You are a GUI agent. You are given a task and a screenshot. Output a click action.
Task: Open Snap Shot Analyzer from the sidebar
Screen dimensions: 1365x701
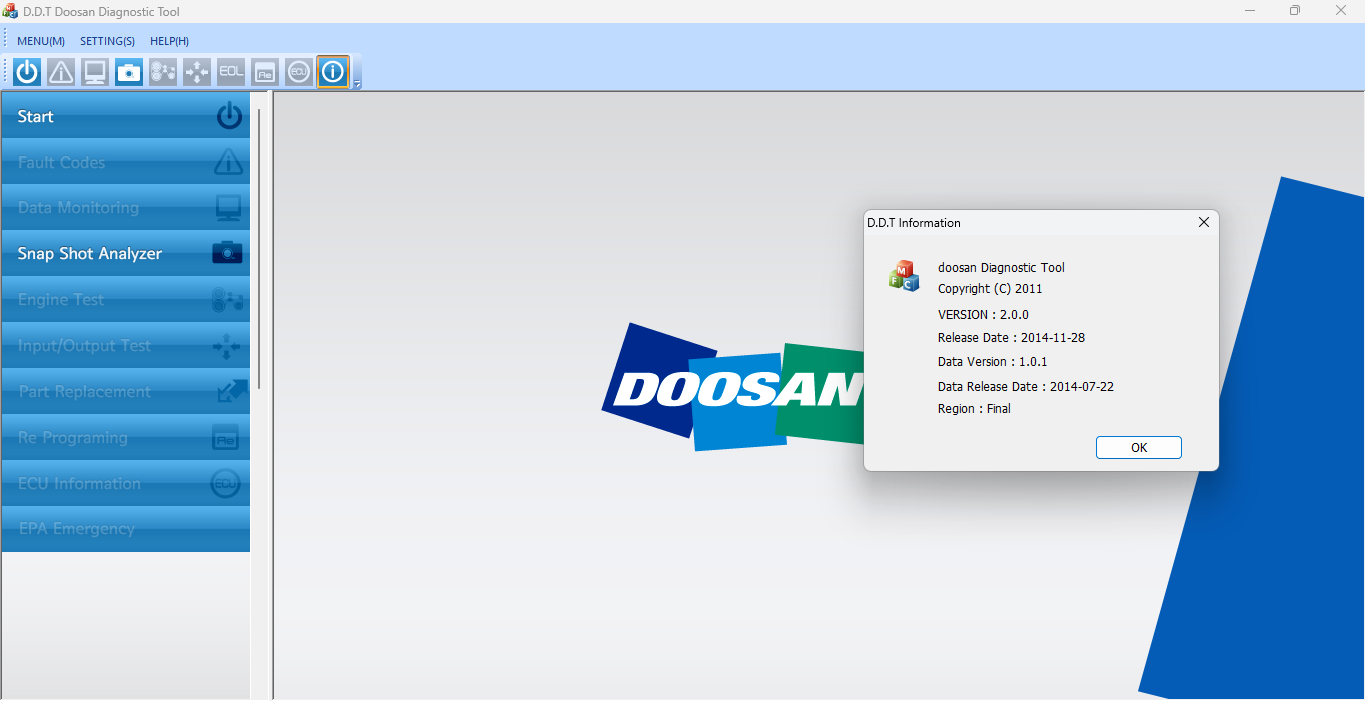click(126, 254)
